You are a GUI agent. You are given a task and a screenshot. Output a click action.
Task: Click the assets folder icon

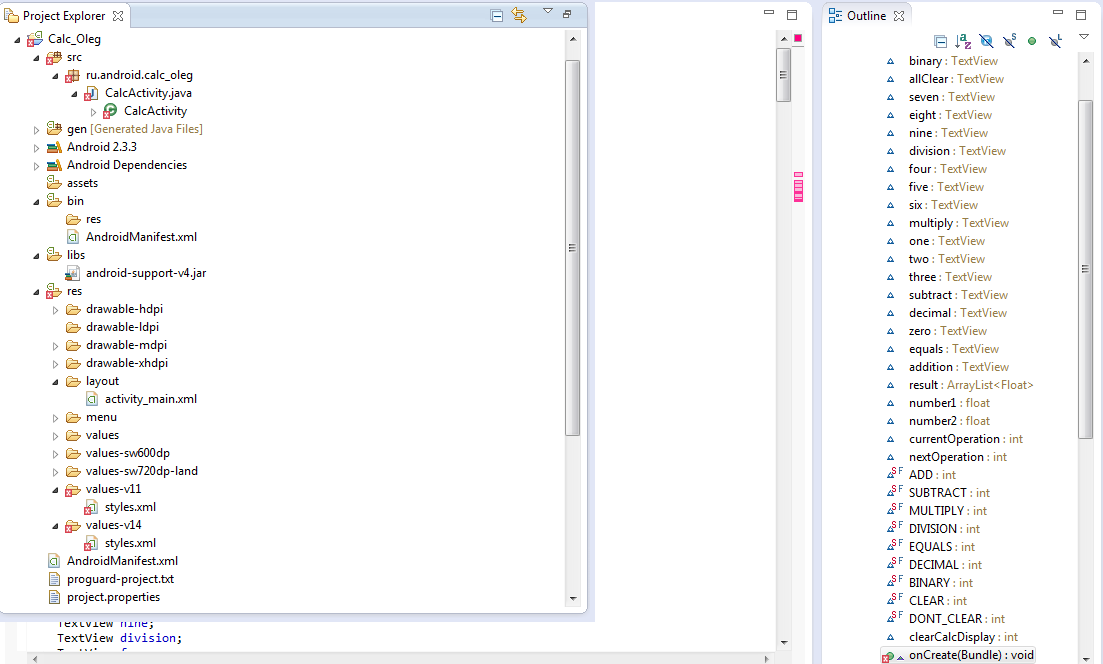click(x=53, y=182)
